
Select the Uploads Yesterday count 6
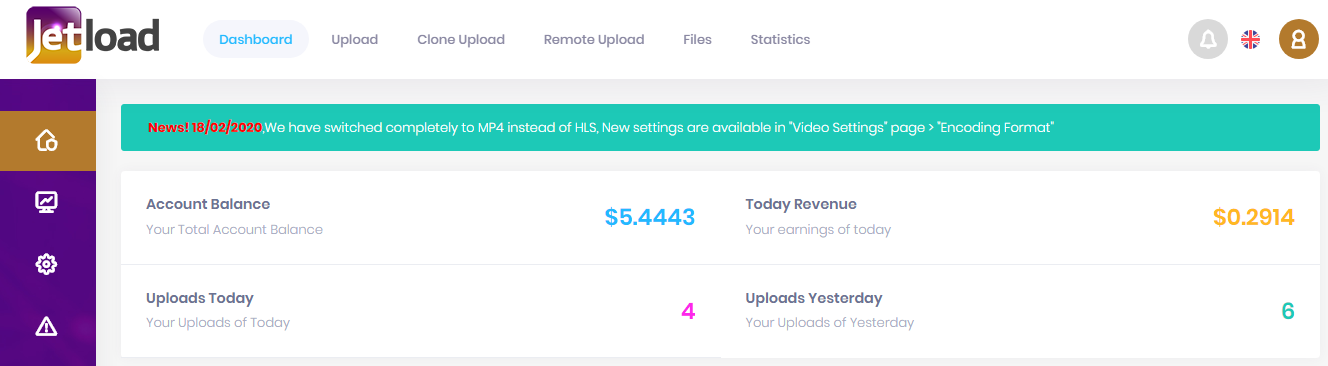click(1288, 311)
